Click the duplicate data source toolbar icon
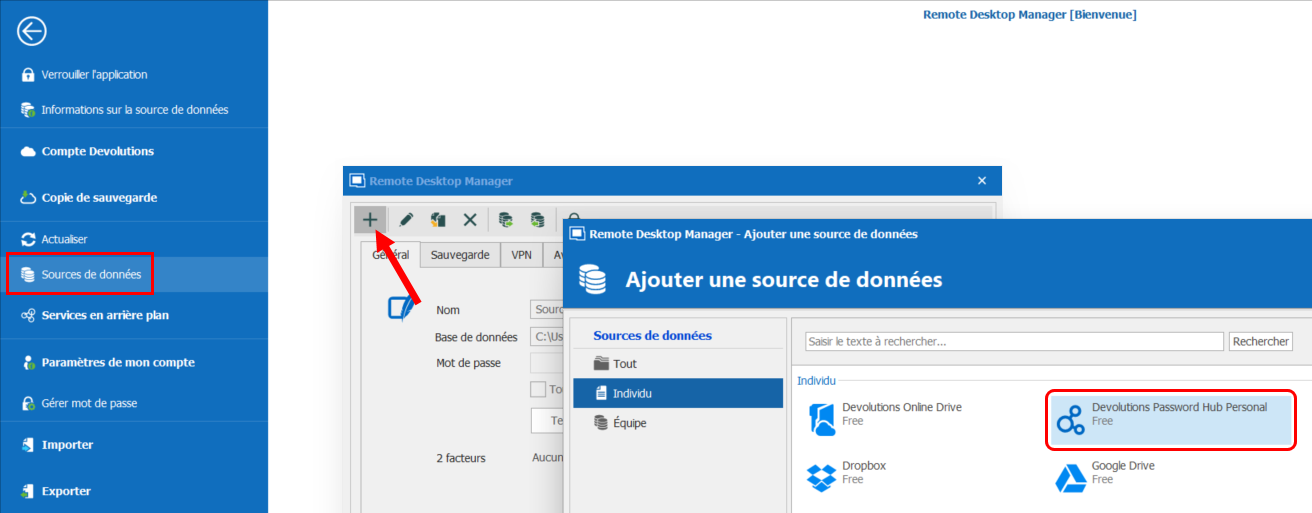Viewport: 1312px width, 513px height. [x=438, y=219]
